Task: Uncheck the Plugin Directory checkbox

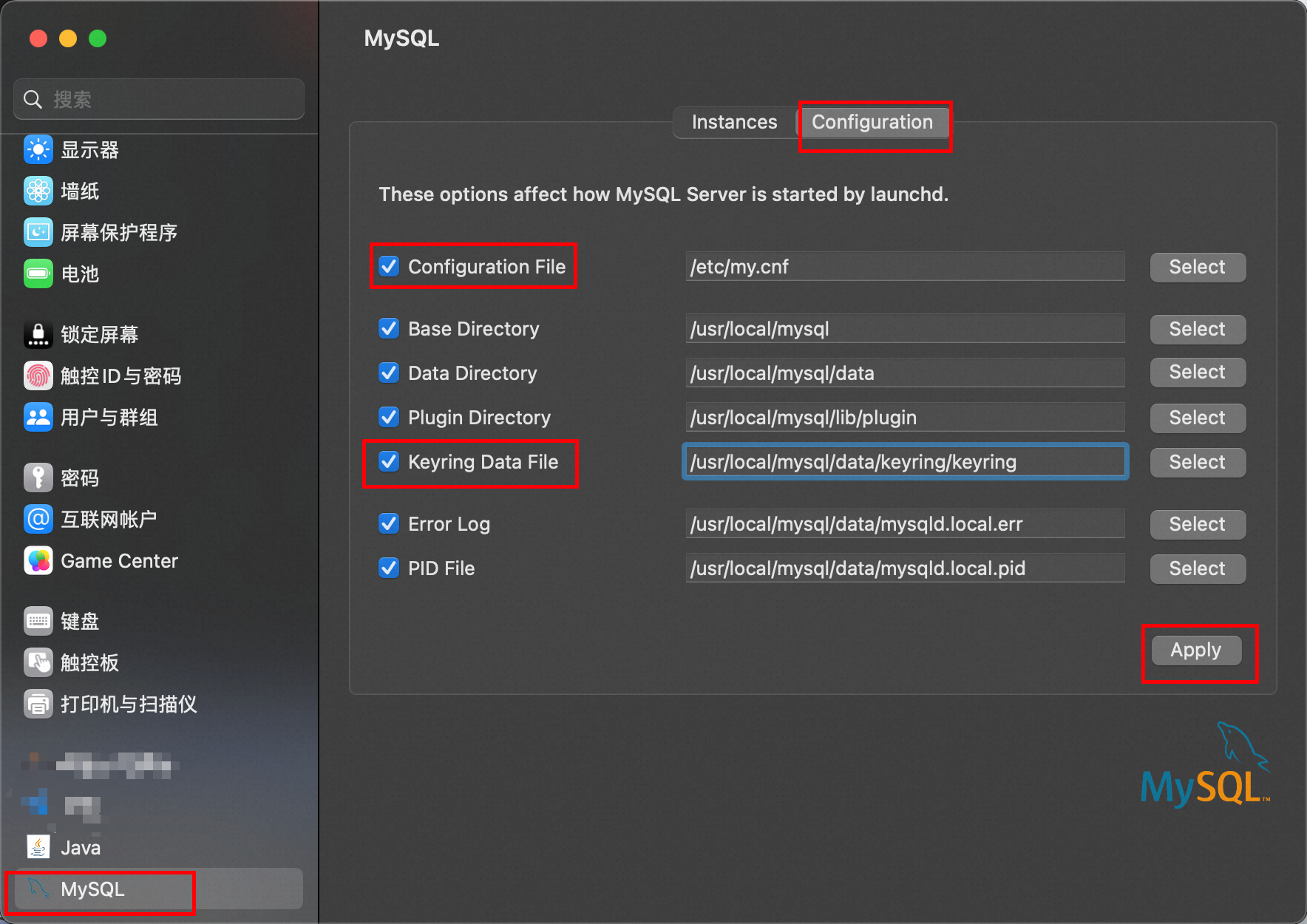Action: coord(389,417)
